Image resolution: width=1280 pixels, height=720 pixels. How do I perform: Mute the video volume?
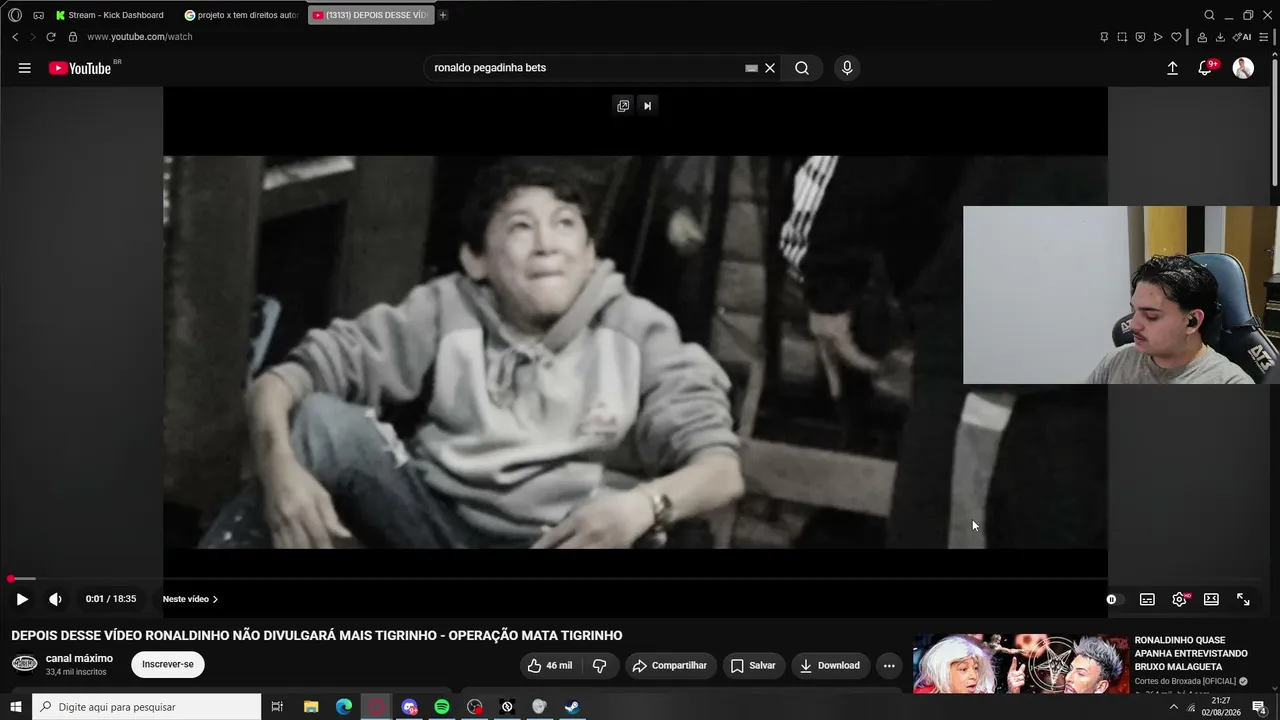55,599
